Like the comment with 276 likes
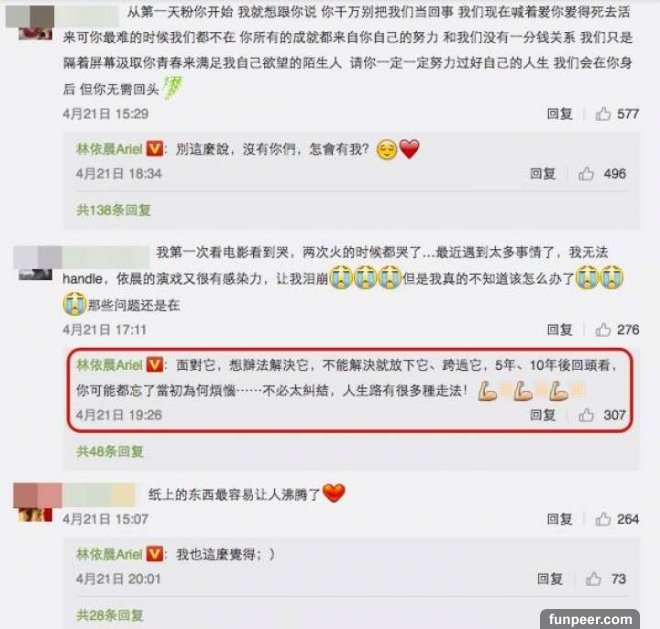 point(603,330)
